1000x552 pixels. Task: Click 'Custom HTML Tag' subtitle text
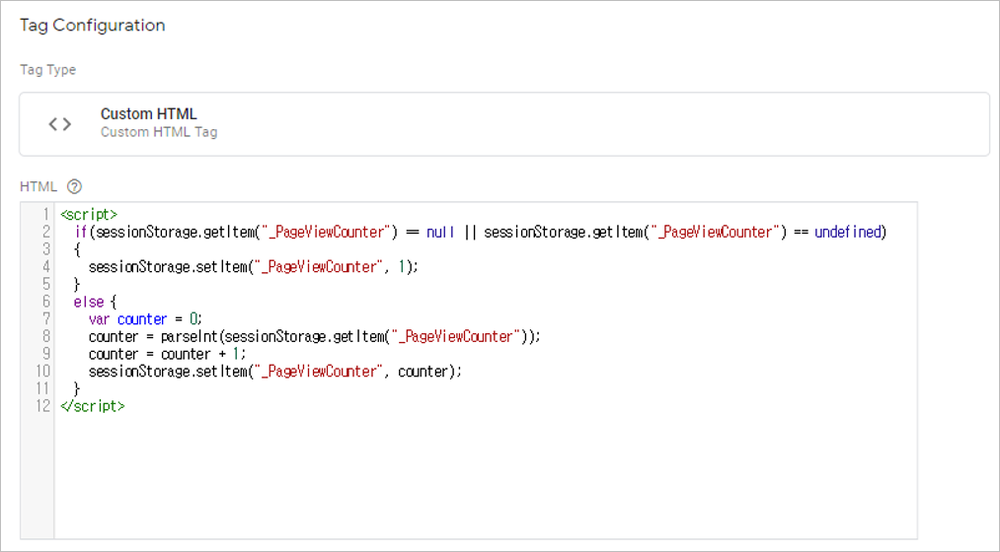pos(159,132)
